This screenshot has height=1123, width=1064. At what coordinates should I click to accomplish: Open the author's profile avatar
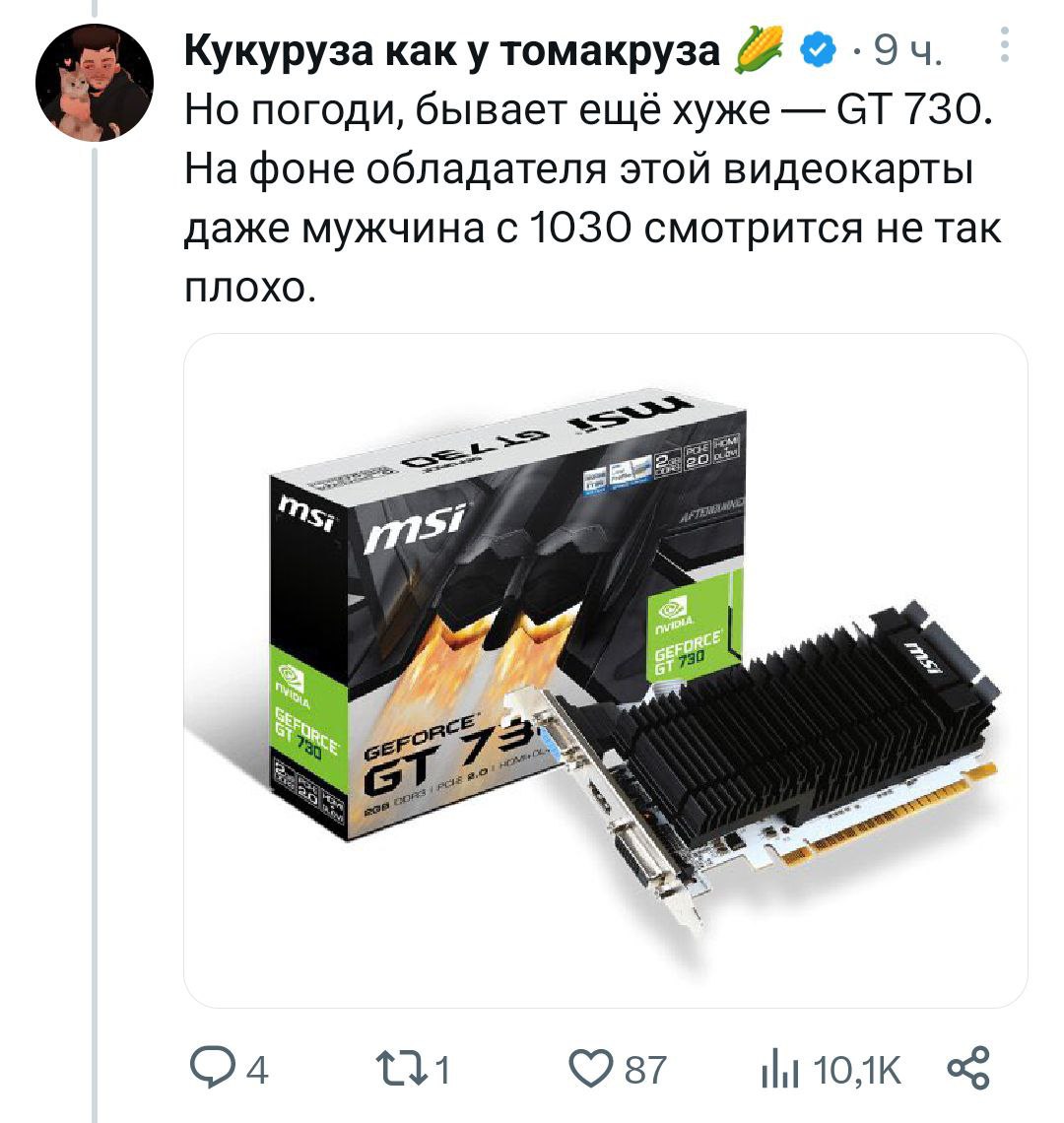pyautogui.click(x=95, y=83)
